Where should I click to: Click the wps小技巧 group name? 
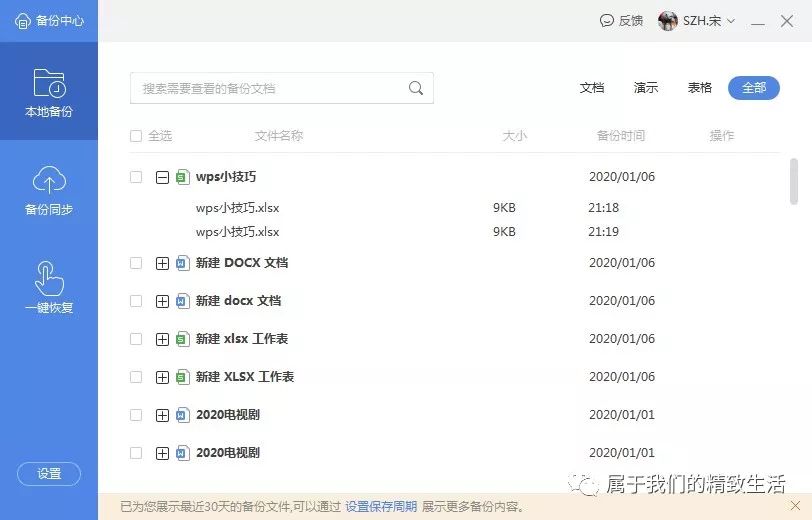pos(226,177)
